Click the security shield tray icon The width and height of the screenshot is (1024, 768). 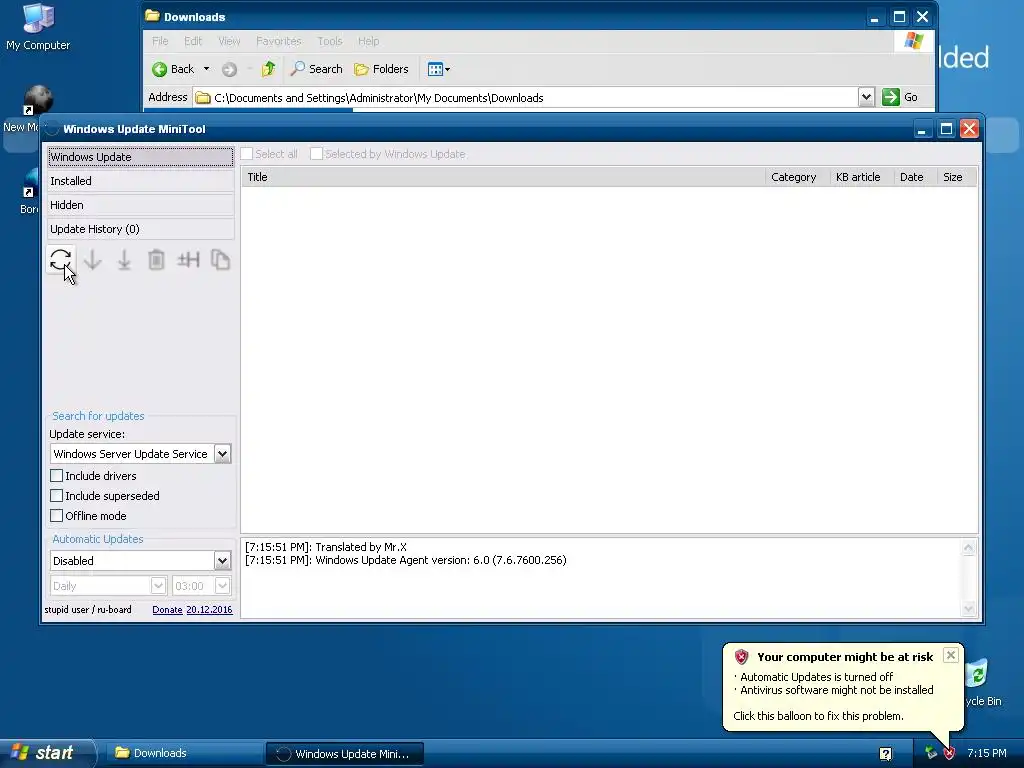[950, 753]
